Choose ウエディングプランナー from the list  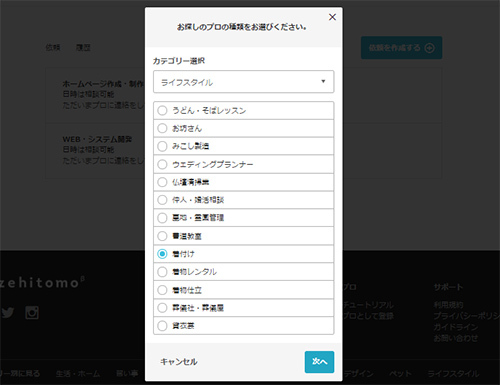(244, 164)
